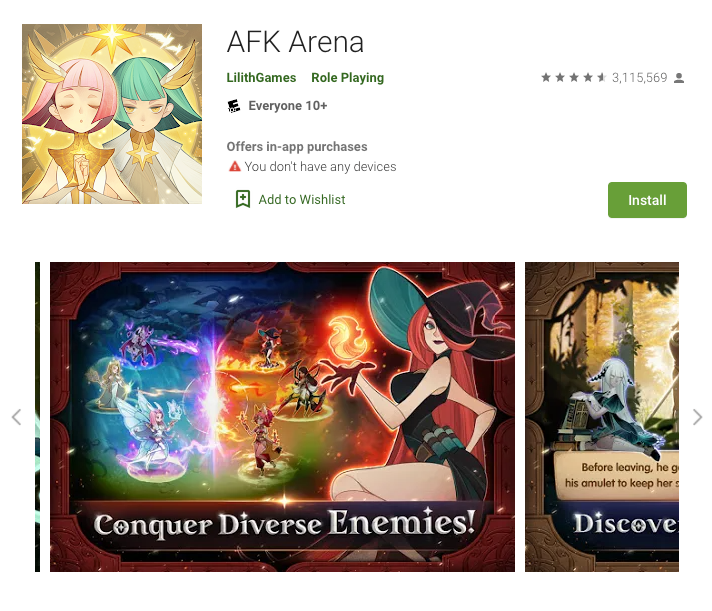
Task: Show previous screenshot with left arrow
Action: tap(16, 417)
